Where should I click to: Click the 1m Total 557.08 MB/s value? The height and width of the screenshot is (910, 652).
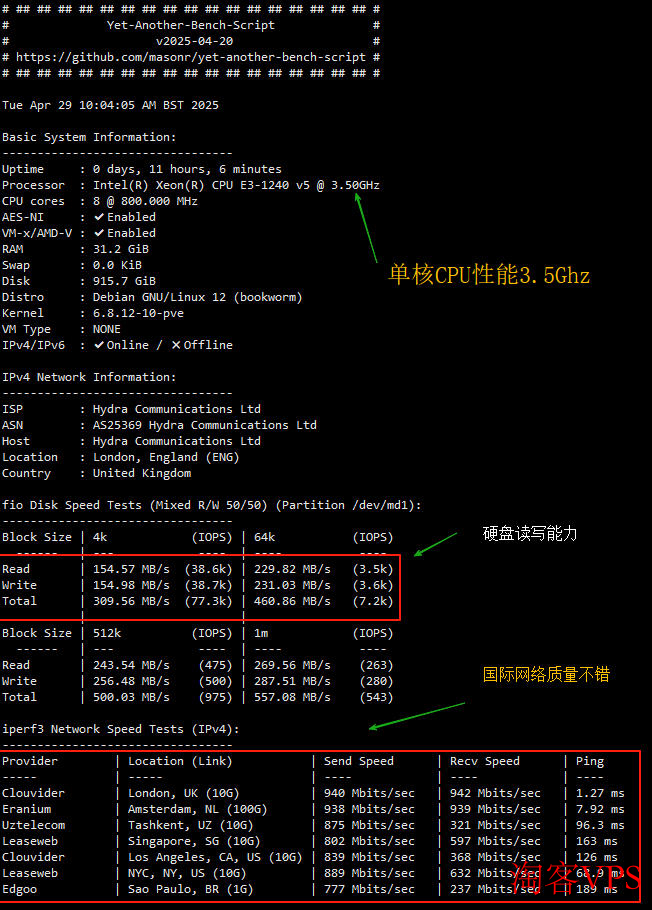[292, 697]
